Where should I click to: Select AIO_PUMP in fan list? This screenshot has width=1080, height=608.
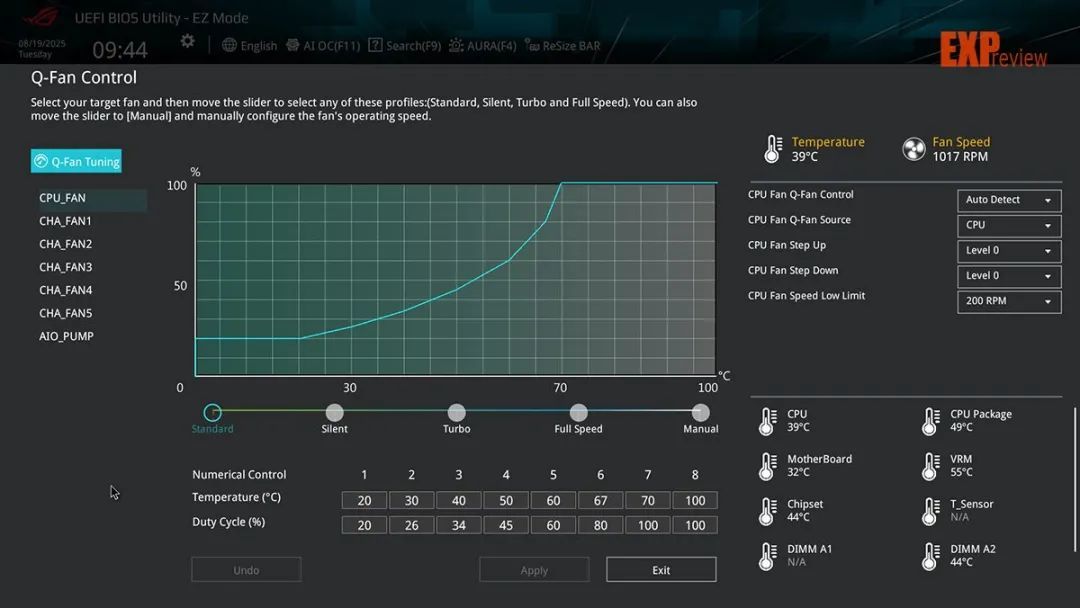(66, 336)
